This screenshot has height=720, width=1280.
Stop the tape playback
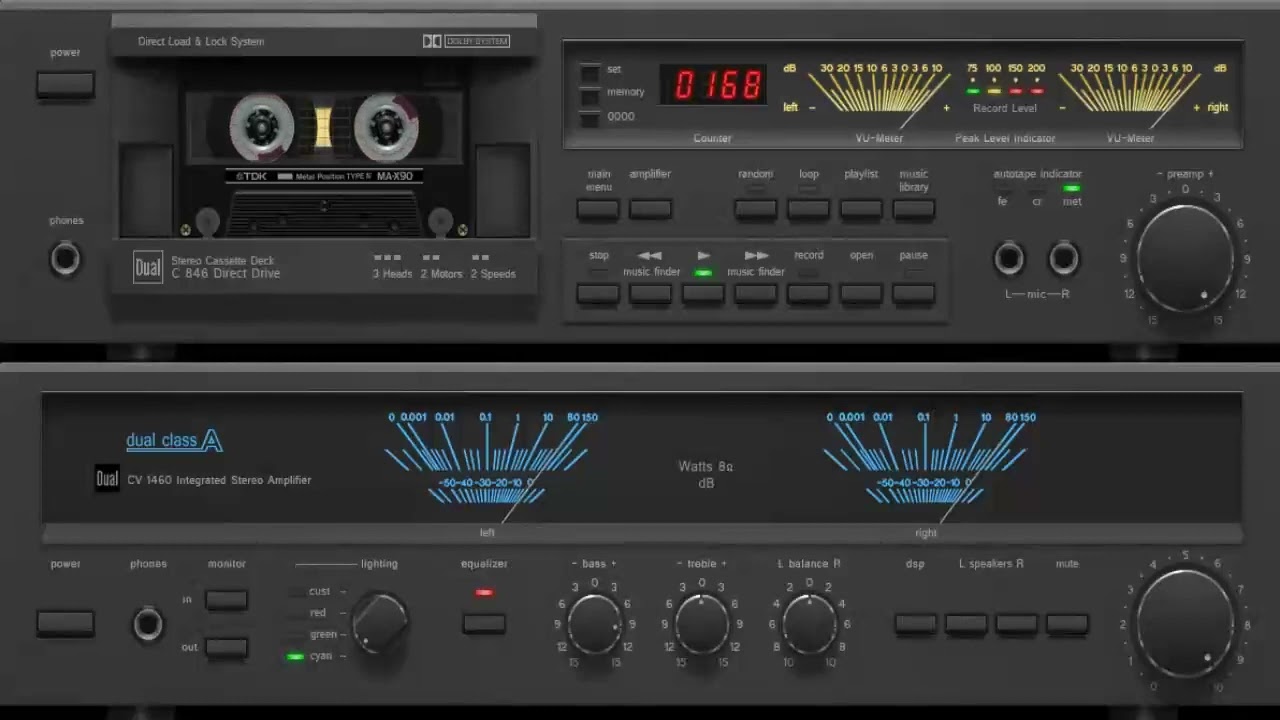(598, 294)
